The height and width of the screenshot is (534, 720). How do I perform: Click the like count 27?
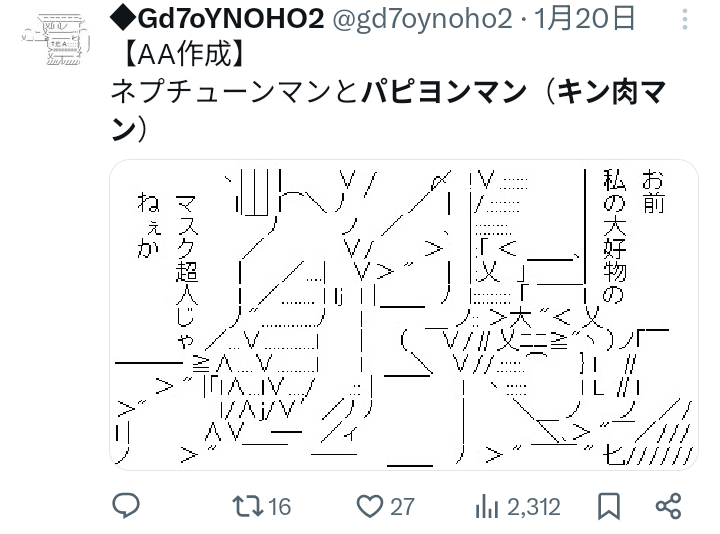(x=402, y=507)
